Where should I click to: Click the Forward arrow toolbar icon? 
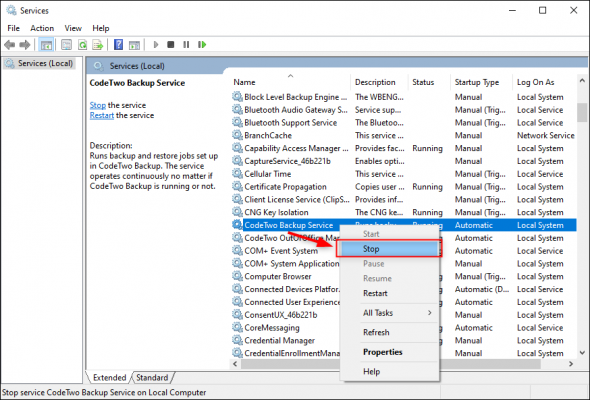pos(25,45)
